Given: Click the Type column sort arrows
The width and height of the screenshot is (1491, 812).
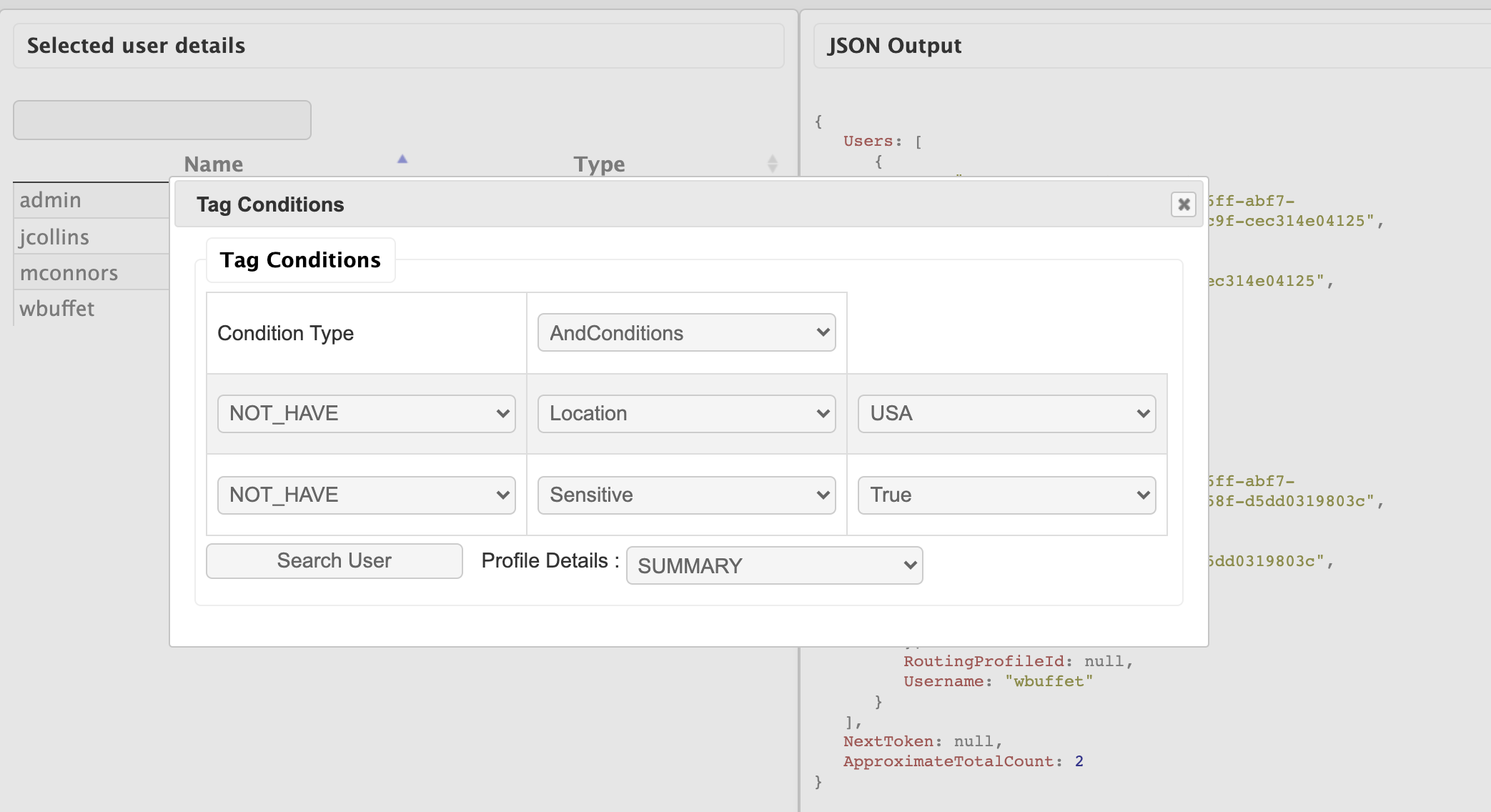Looking at the screenshot, I should coord(772,164).
